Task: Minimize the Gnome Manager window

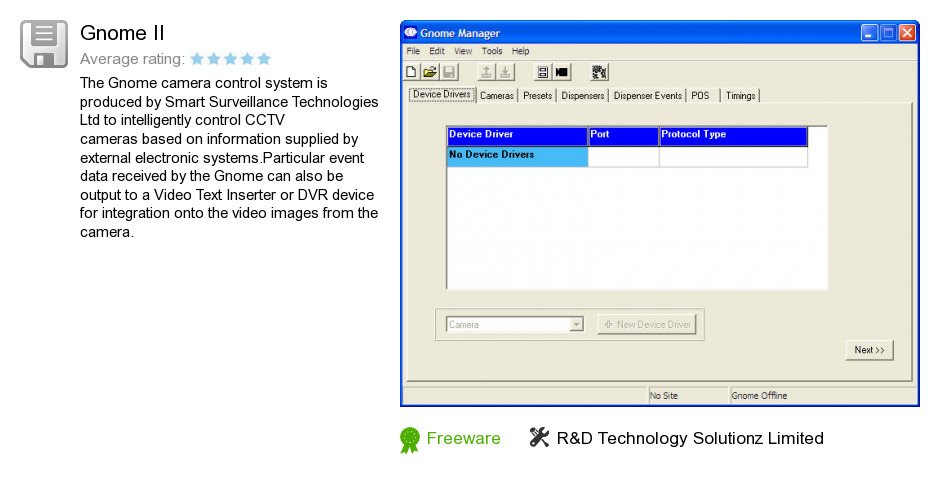Action: point(869,32)
